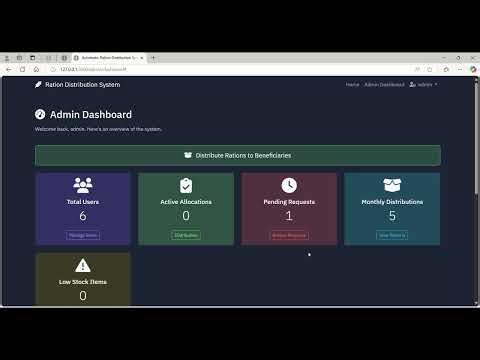
Task: Open the tab actions menu icon
Action: [33, 58]
